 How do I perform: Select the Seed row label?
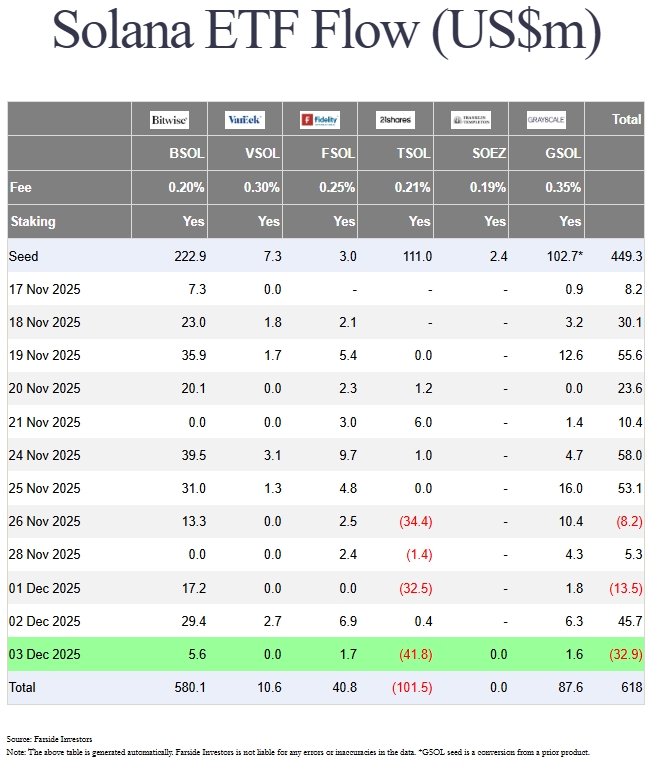(x=24, y=257)
